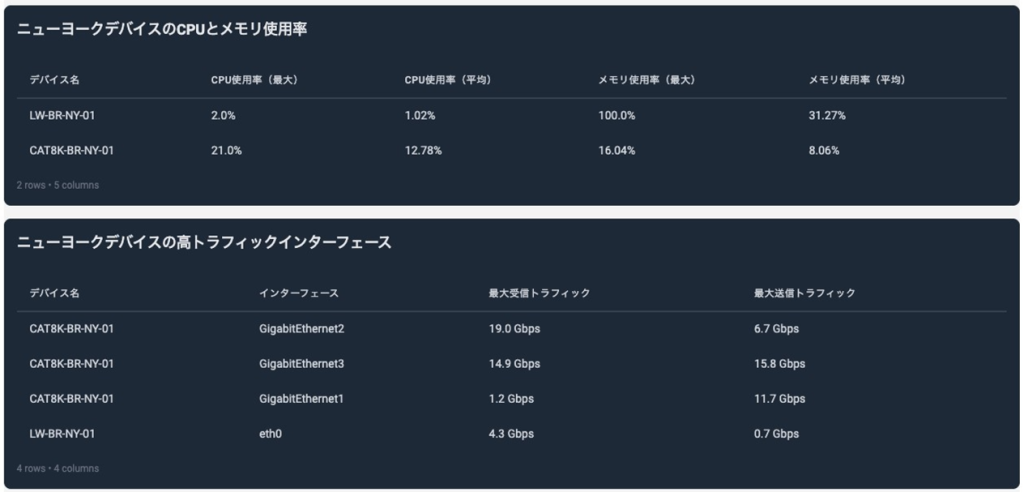Click the 15.8 Gbps send traffic value
The image size is (1024, 492).
[779, 363]
